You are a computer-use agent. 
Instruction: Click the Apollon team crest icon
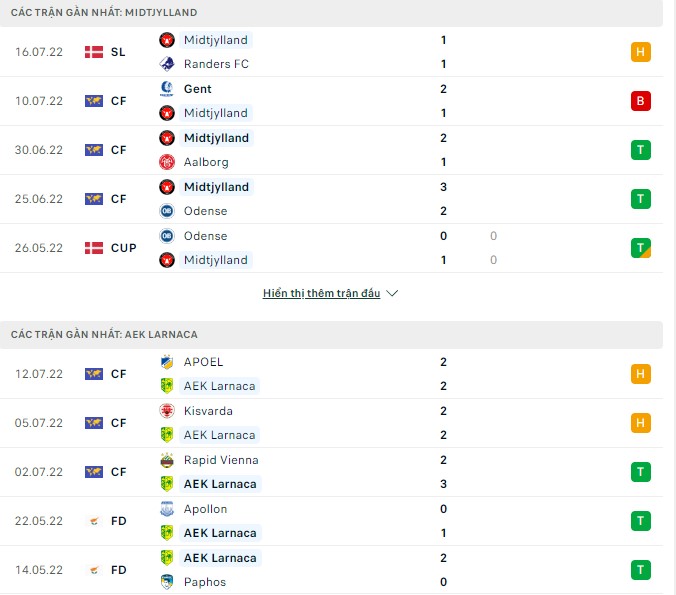click(x=167, y=509)
